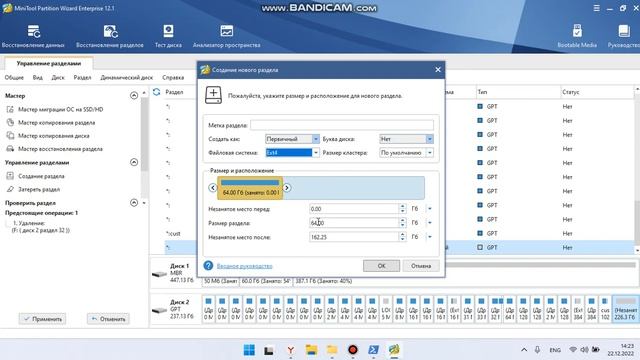
Task: Launch the Disk Test icon
Action: (x=168, y=31)
